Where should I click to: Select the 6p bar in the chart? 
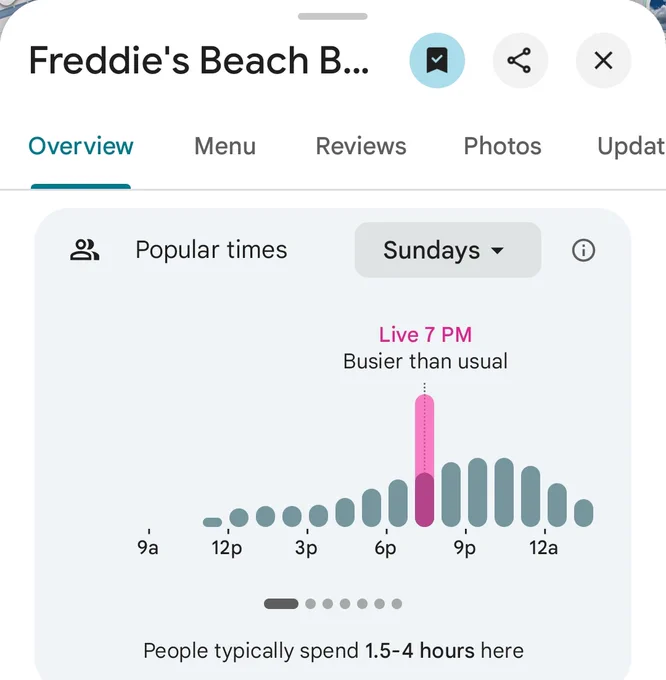tap(398, 503)
